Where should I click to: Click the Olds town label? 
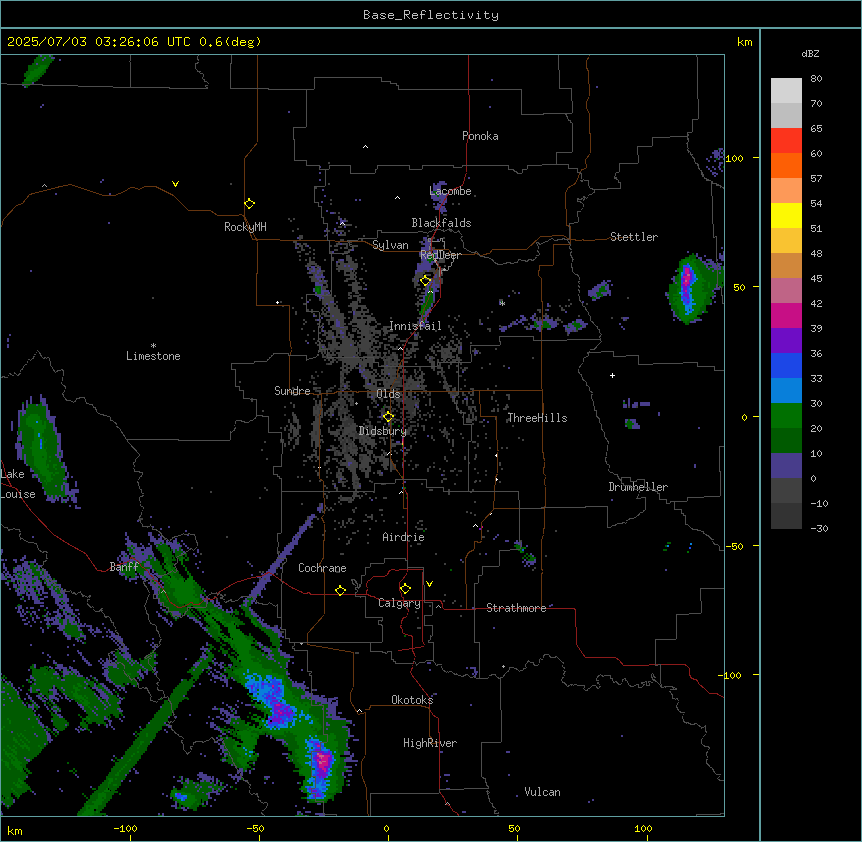pos(388,394)
